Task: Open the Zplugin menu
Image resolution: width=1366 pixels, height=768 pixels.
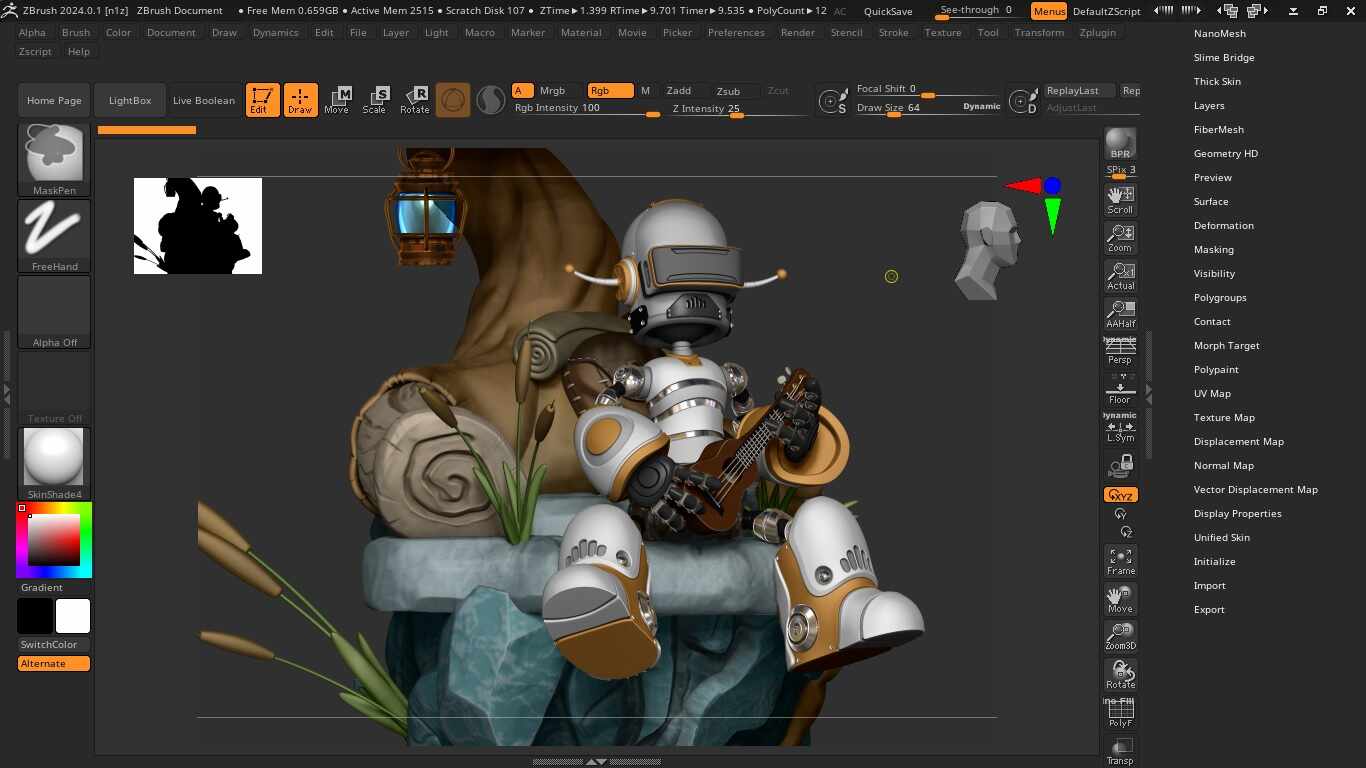Action: point(1097,32)
